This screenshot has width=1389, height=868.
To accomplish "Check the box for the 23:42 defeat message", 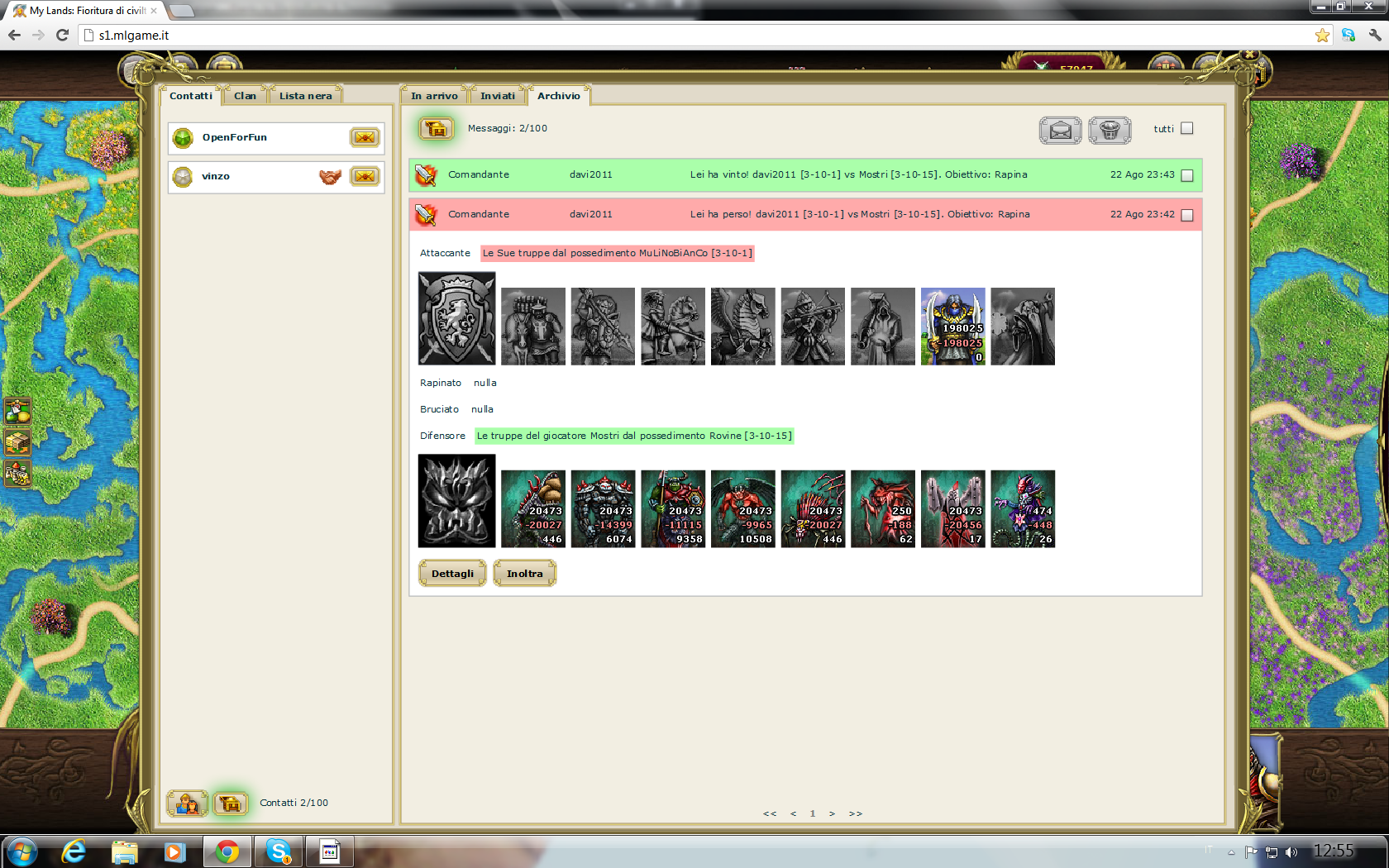I will pos(1187,215).
